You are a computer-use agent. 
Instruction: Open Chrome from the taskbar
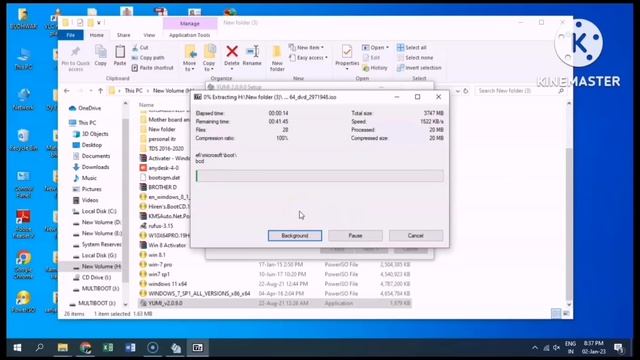[85, 347]
